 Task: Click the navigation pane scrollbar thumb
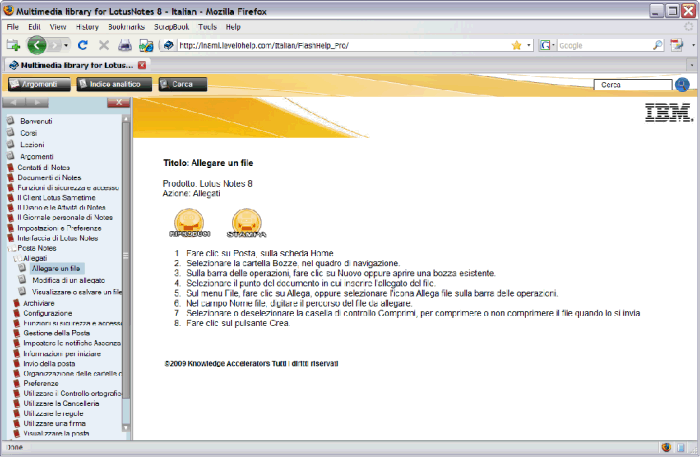coord(126,260)
